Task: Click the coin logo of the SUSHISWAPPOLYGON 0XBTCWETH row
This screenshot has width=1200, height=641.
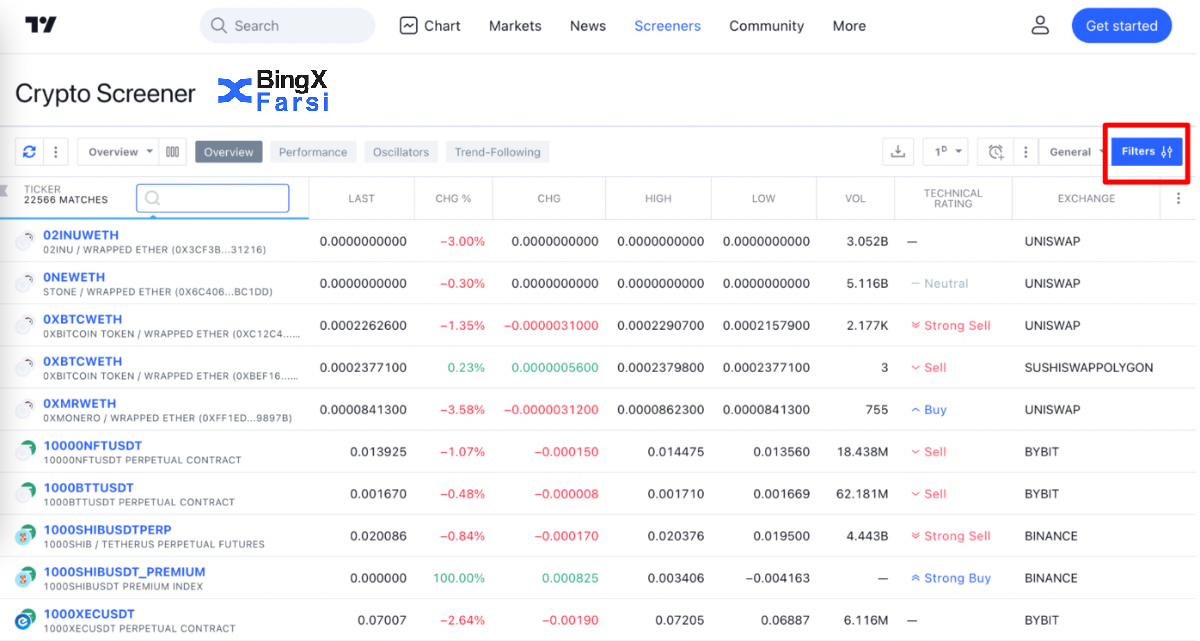Action: tap(26, 367)
